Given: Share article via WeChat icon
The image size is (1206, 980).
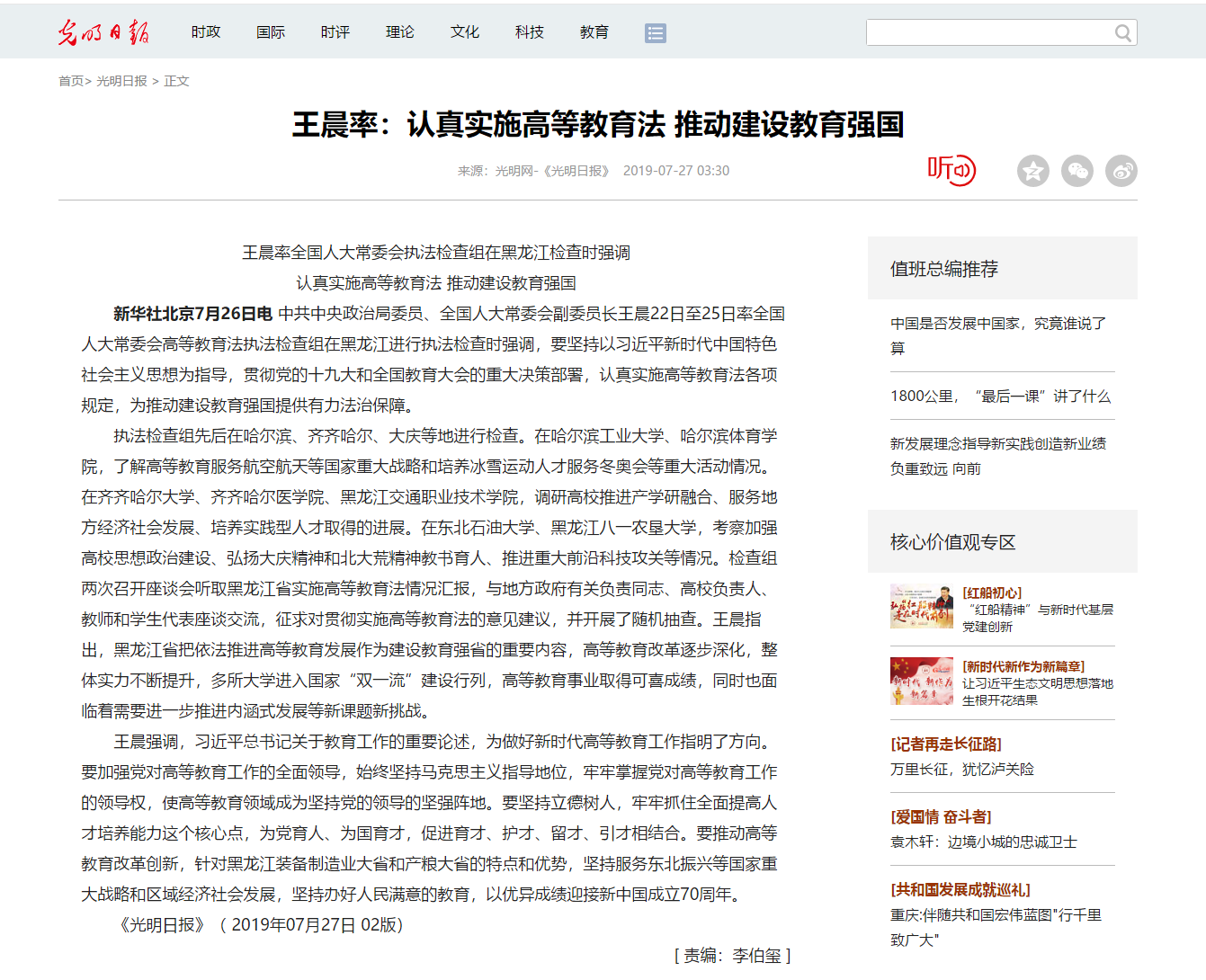Looking at the screenshot, I should pos(1076,171).
